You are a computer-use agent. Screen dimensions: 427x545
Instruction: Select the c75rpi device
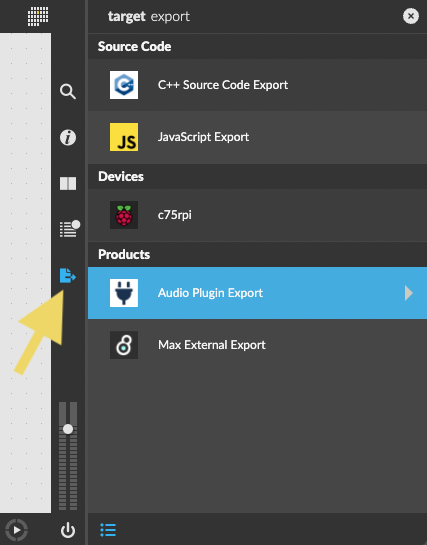click(x=257, y=215)
